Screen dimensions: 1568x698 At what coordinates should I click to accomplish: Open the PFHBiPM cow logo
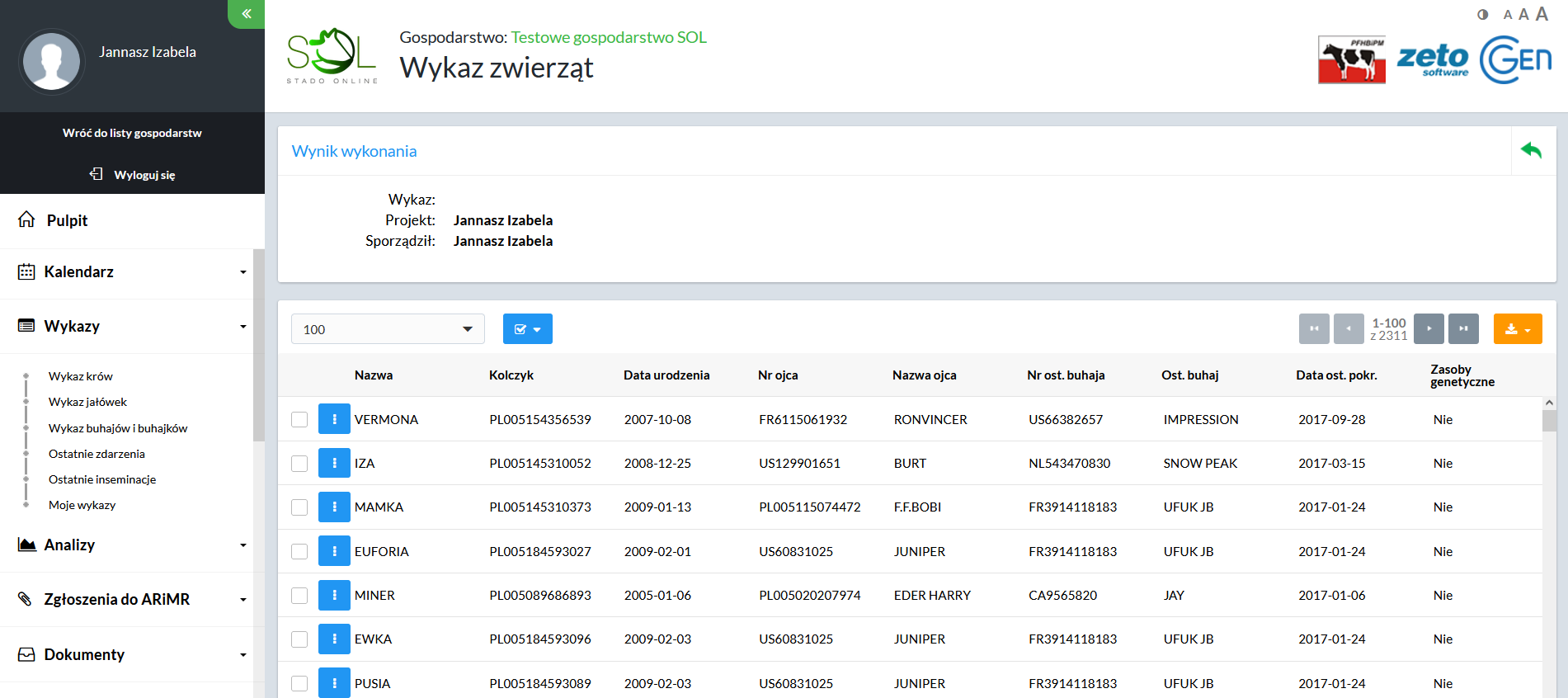click(x=1352, y=59)
